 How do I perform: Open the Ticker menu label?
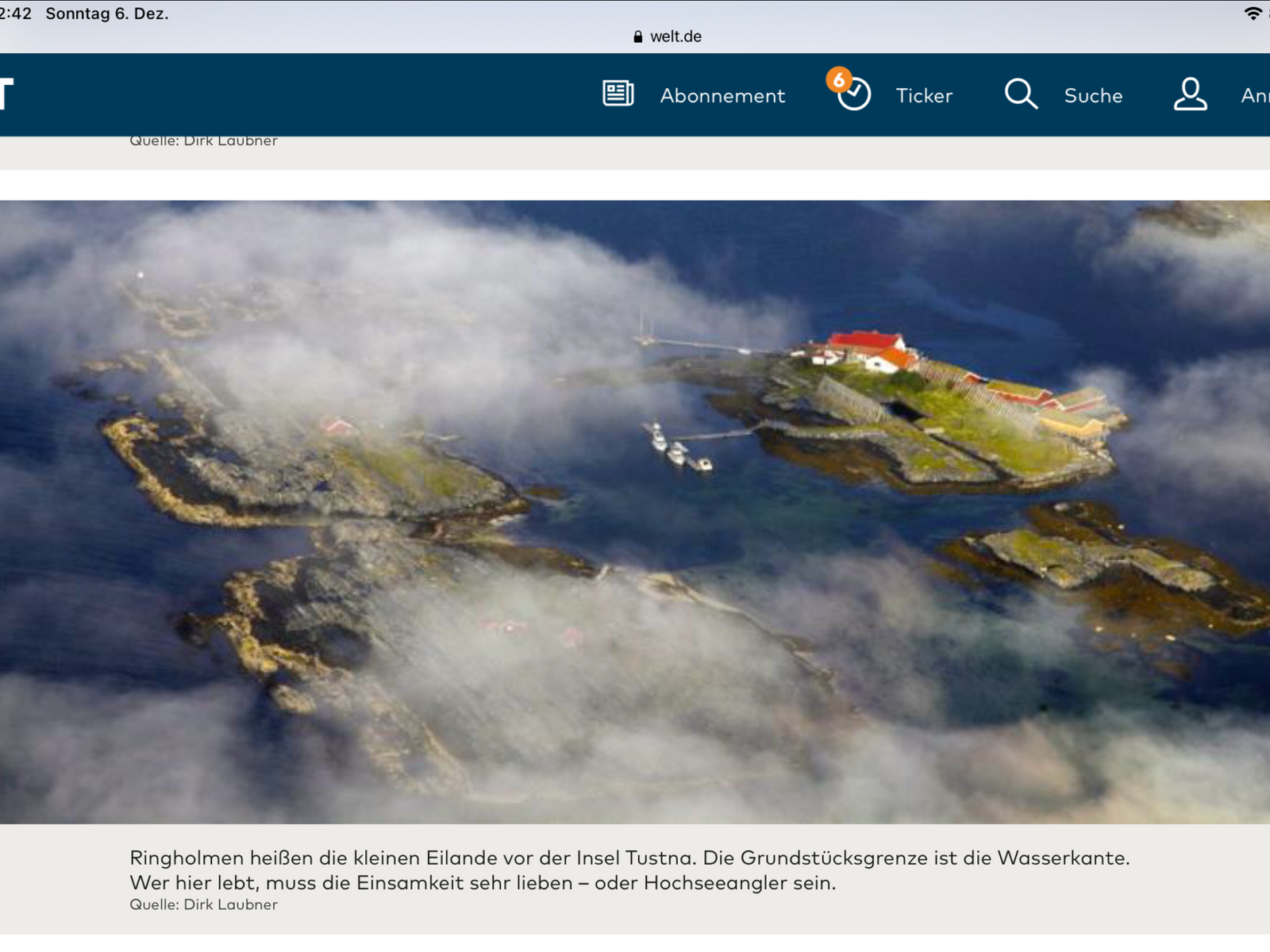pyautogui.click(x=924, y=95)
